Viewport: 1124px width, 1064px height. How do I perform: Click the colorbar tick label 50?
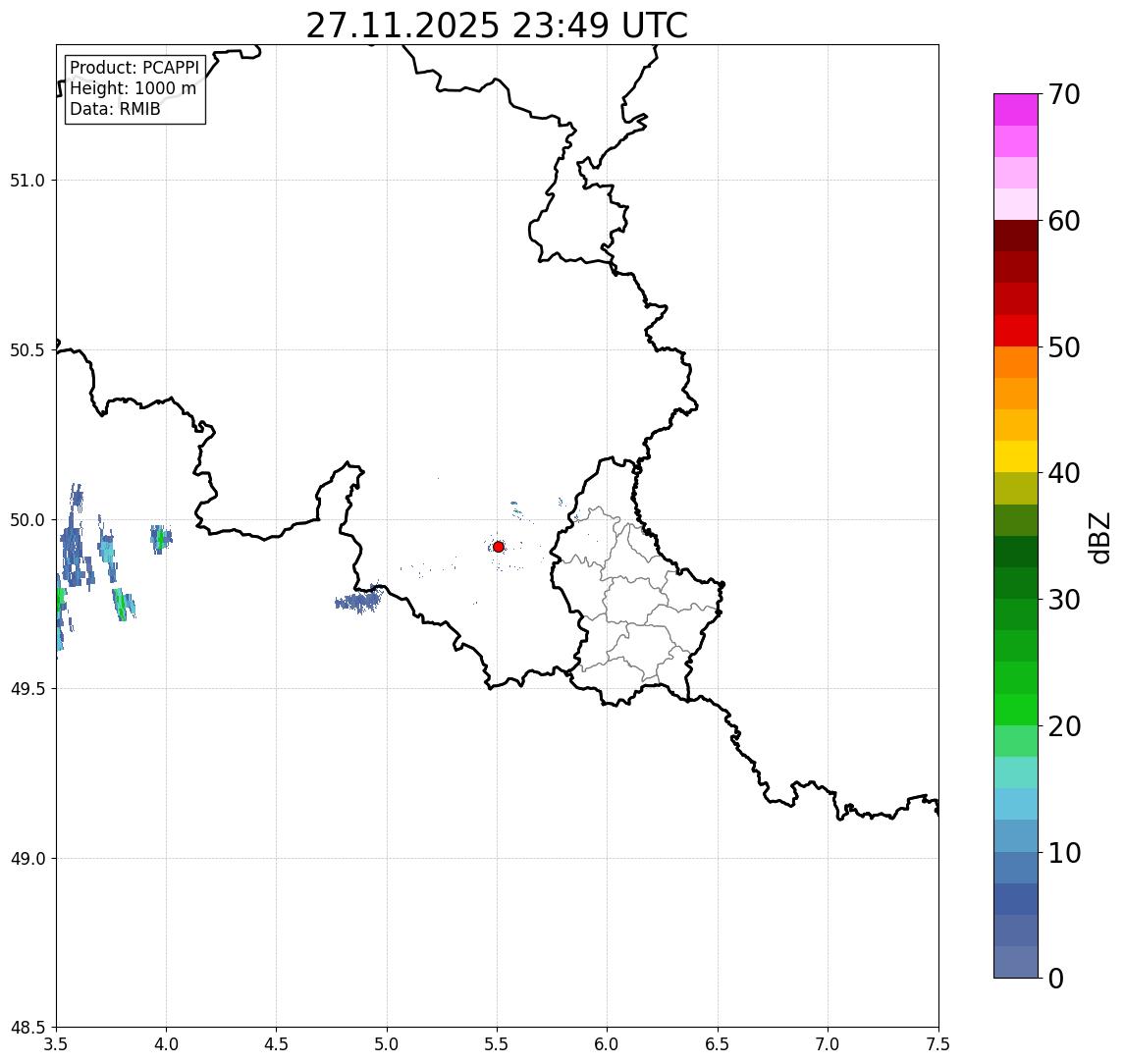click(x=1064, y=347)
